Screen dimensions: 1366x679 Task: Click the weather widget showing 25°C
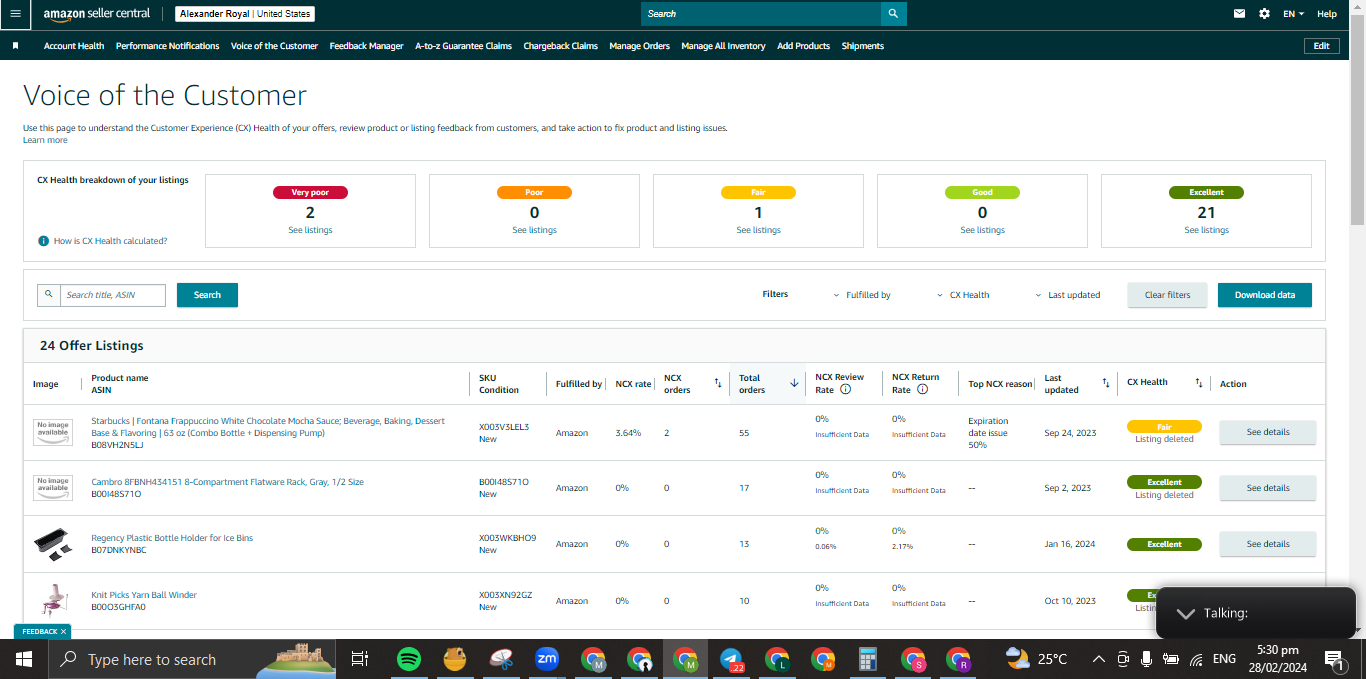click(x=1037, y=659)
